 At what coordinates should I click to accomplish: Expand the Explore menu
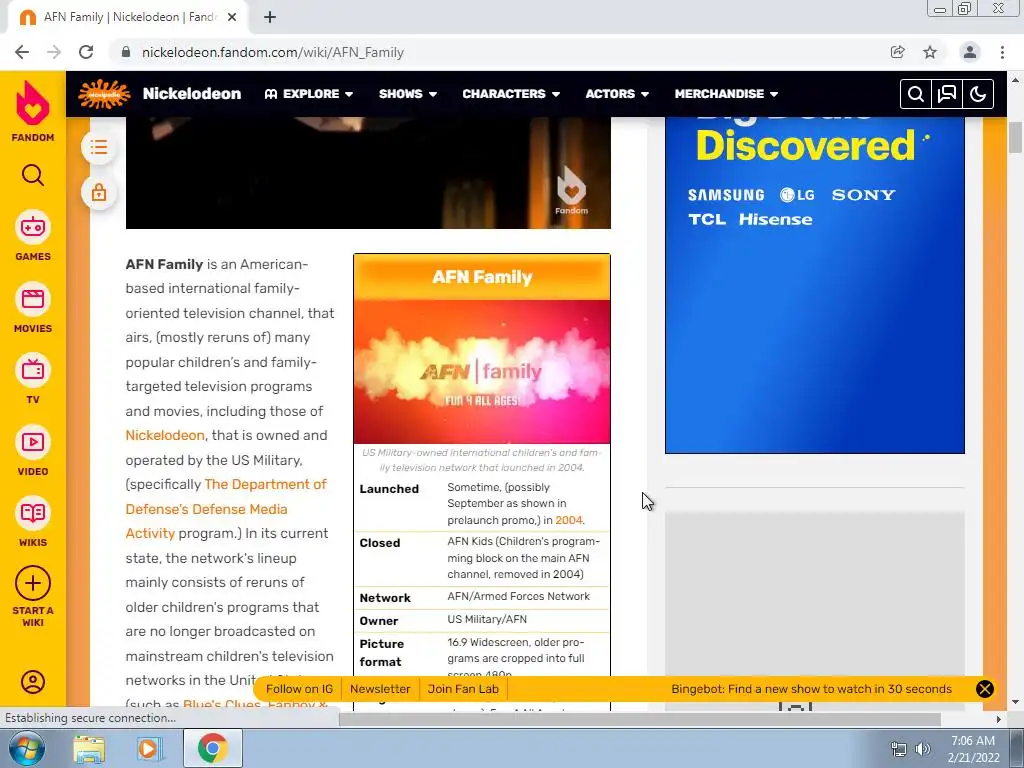click(x=309, y=94)
